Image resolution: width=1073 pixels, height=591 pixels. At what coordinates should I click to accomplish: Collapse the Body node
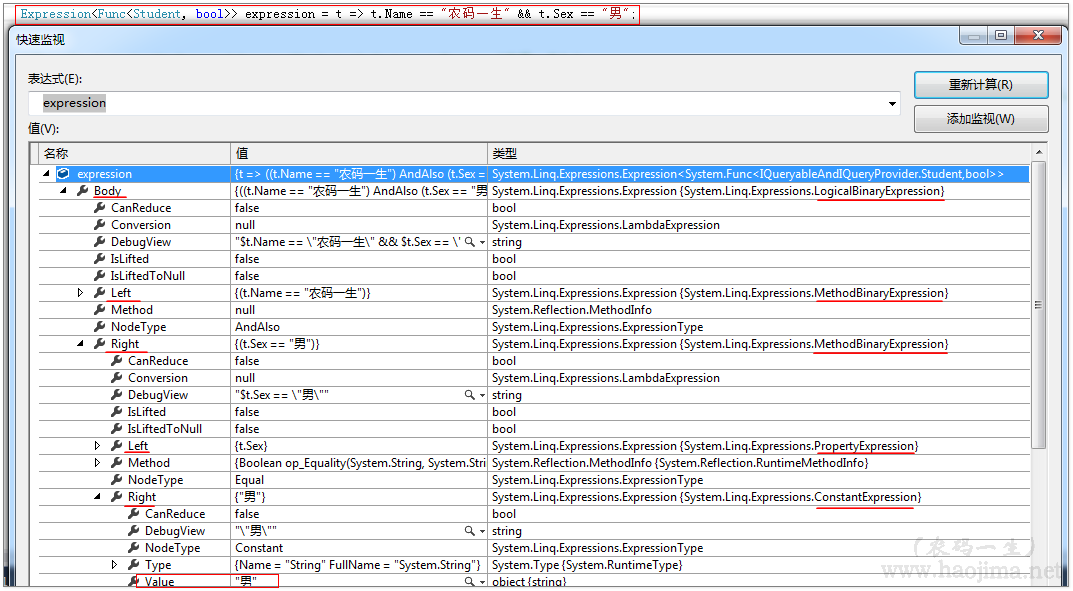(x=64, y=191)
